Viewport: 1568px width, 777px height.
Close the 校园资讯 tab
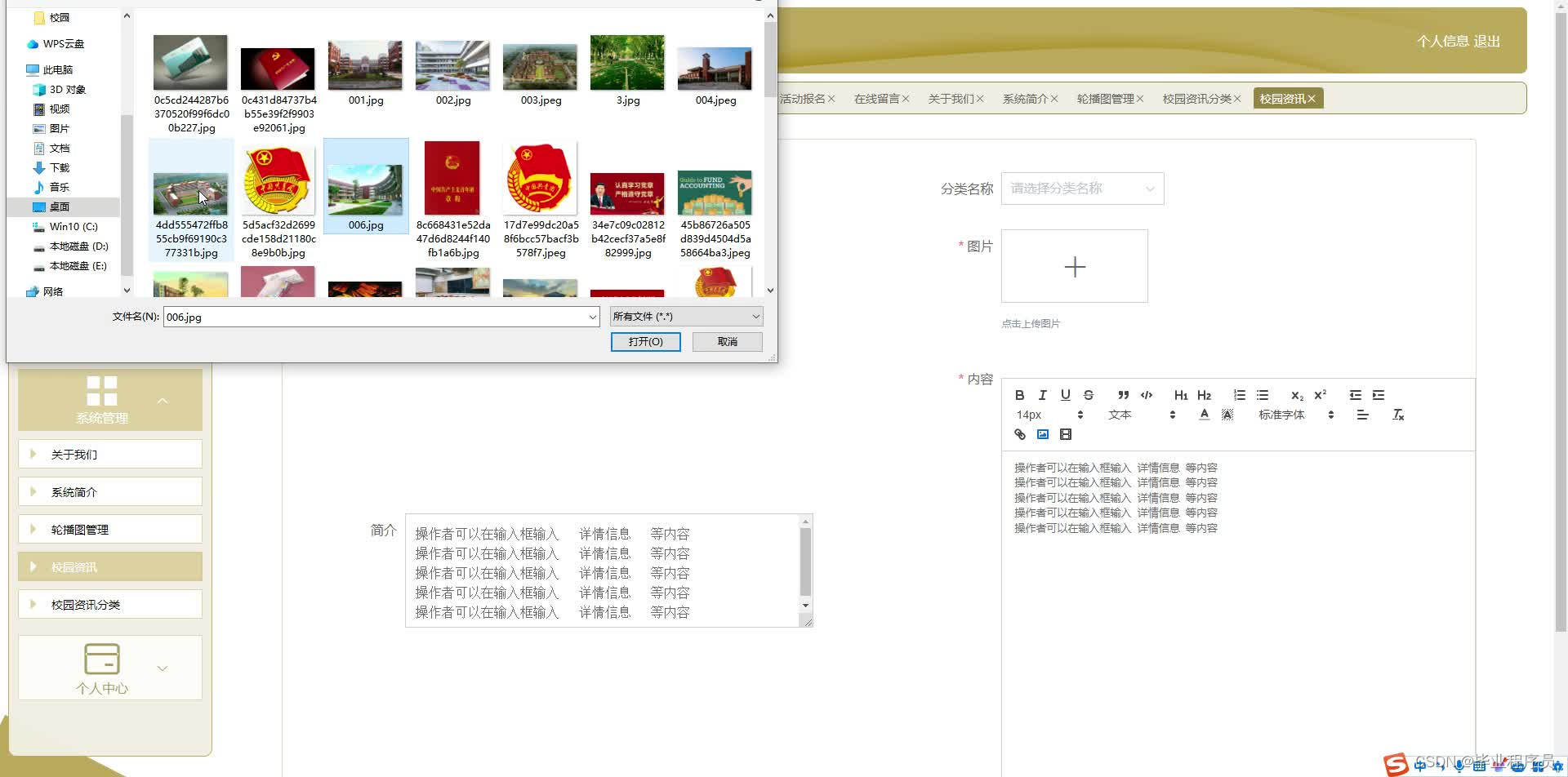(x=1312, y=99)
